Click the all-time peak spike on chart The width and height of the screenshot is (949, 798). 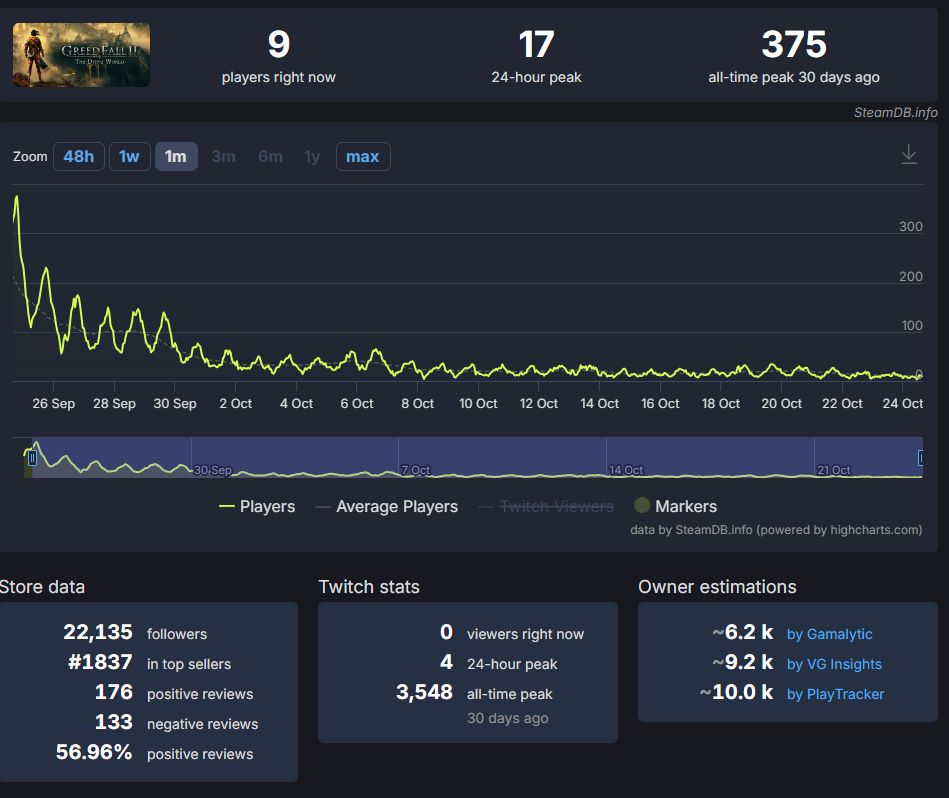click(16, 198)
